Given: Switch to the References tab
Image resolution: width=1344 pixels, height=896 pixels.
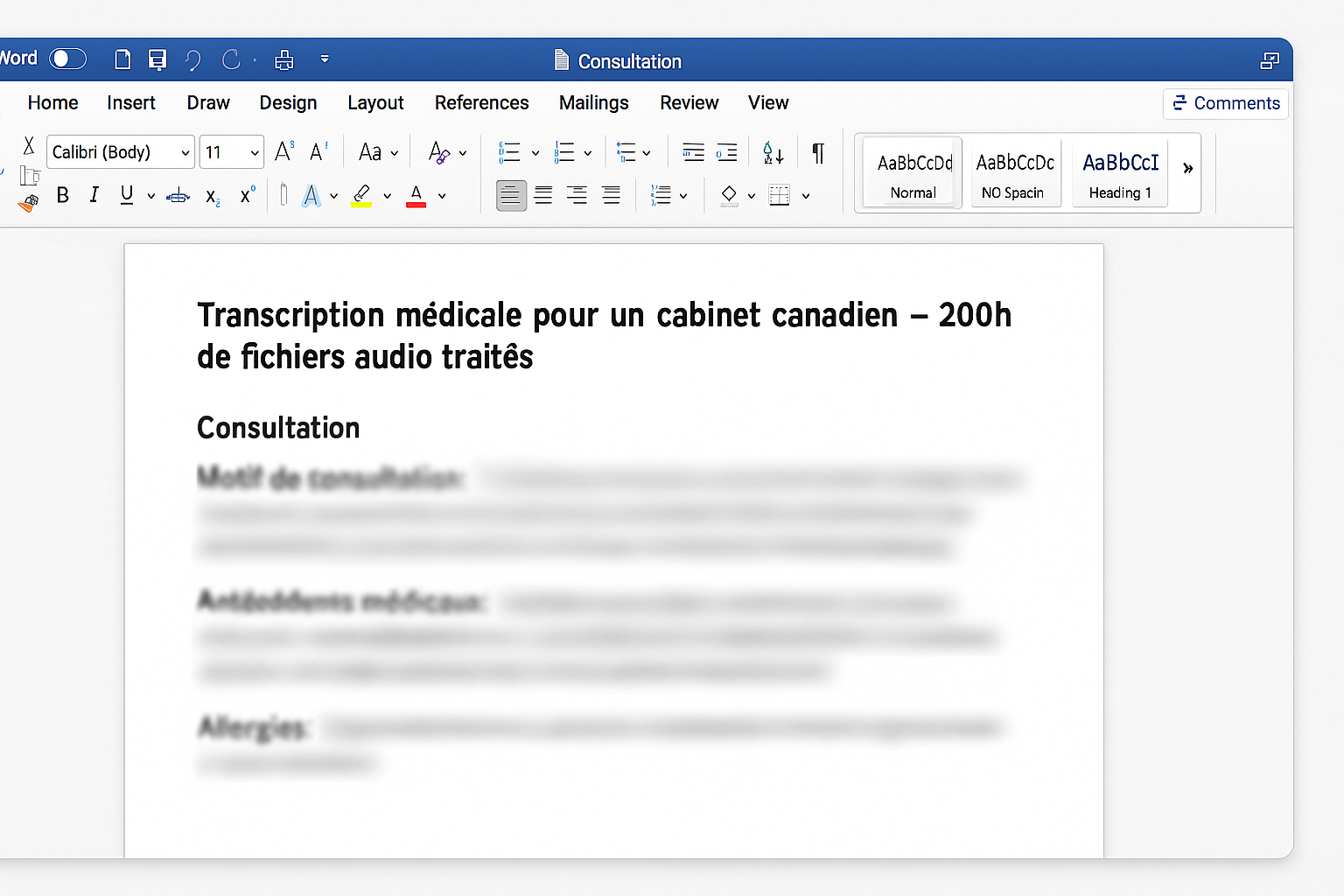Looking at the screenshot, I should 482,103.
